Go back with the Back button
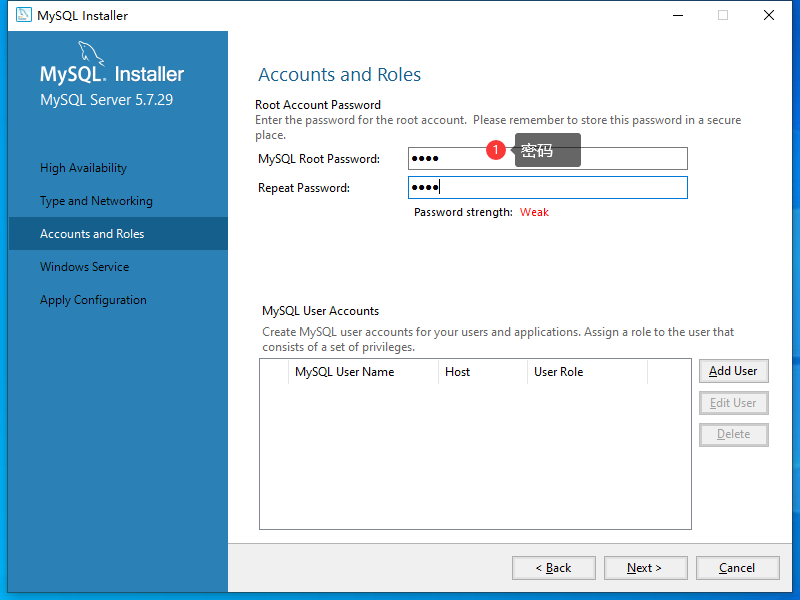 [554, 568]
